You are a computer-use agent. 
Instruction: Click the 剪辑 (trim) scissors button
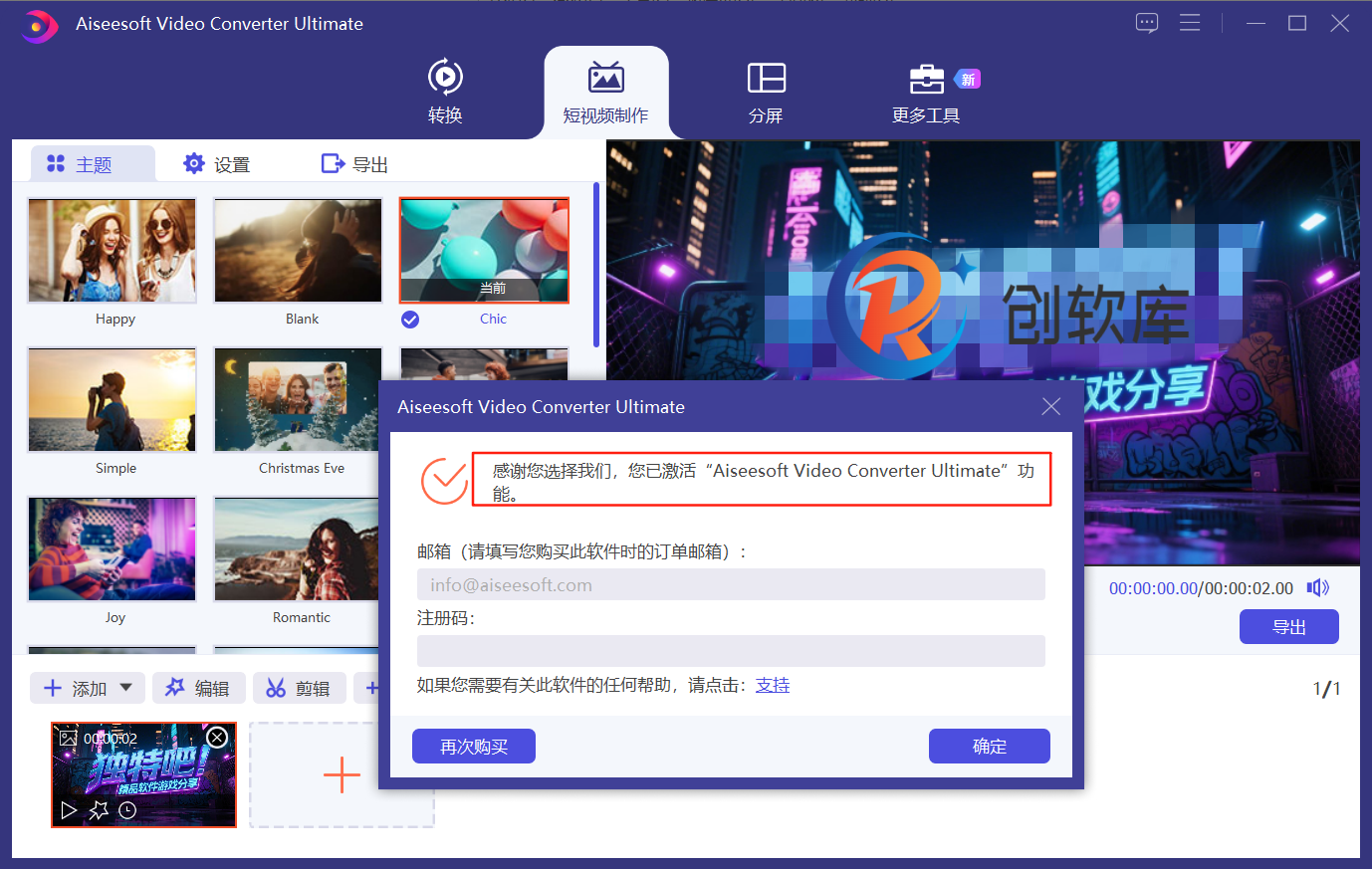(x=299, y=688)
